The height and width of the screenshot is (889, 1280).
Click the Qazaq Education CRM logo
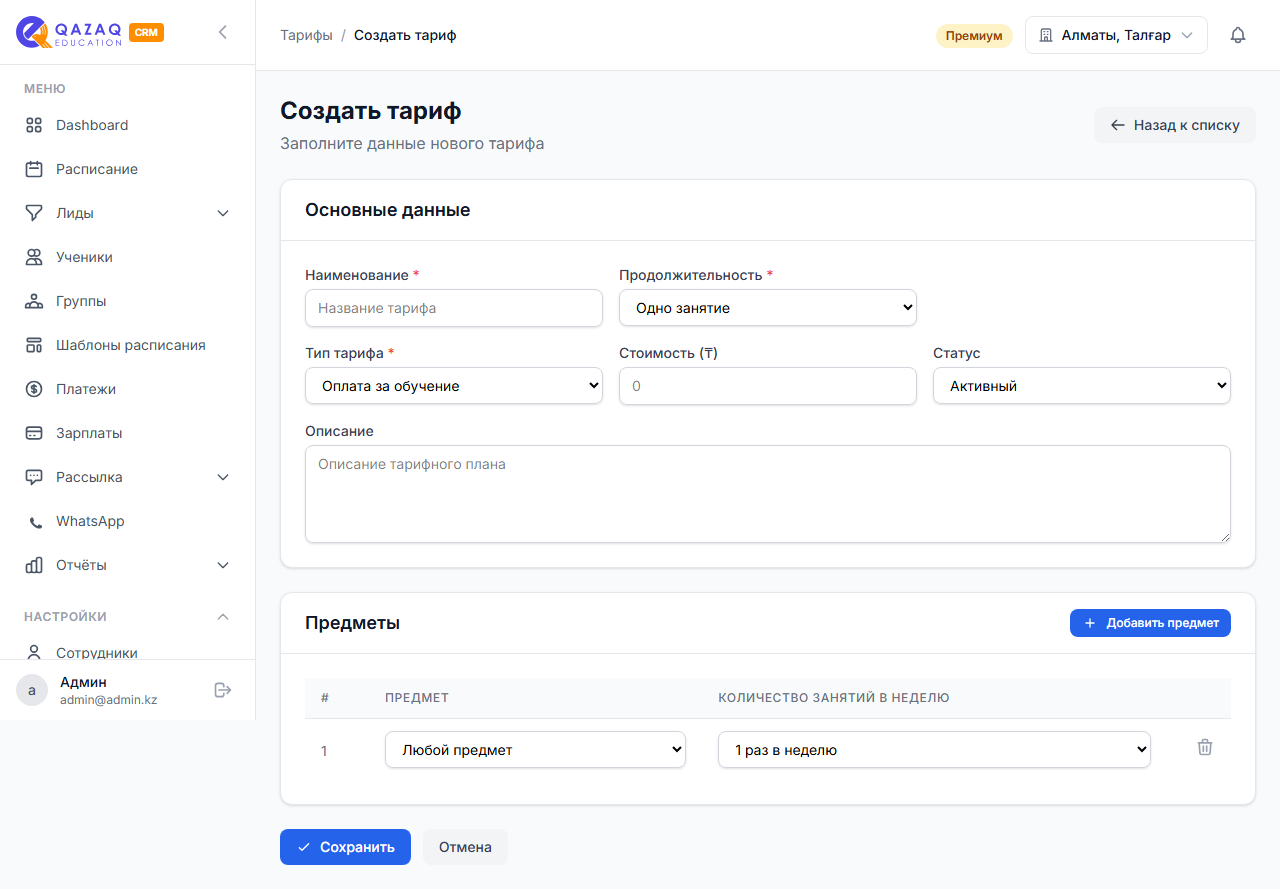click(x=90, y=32)
